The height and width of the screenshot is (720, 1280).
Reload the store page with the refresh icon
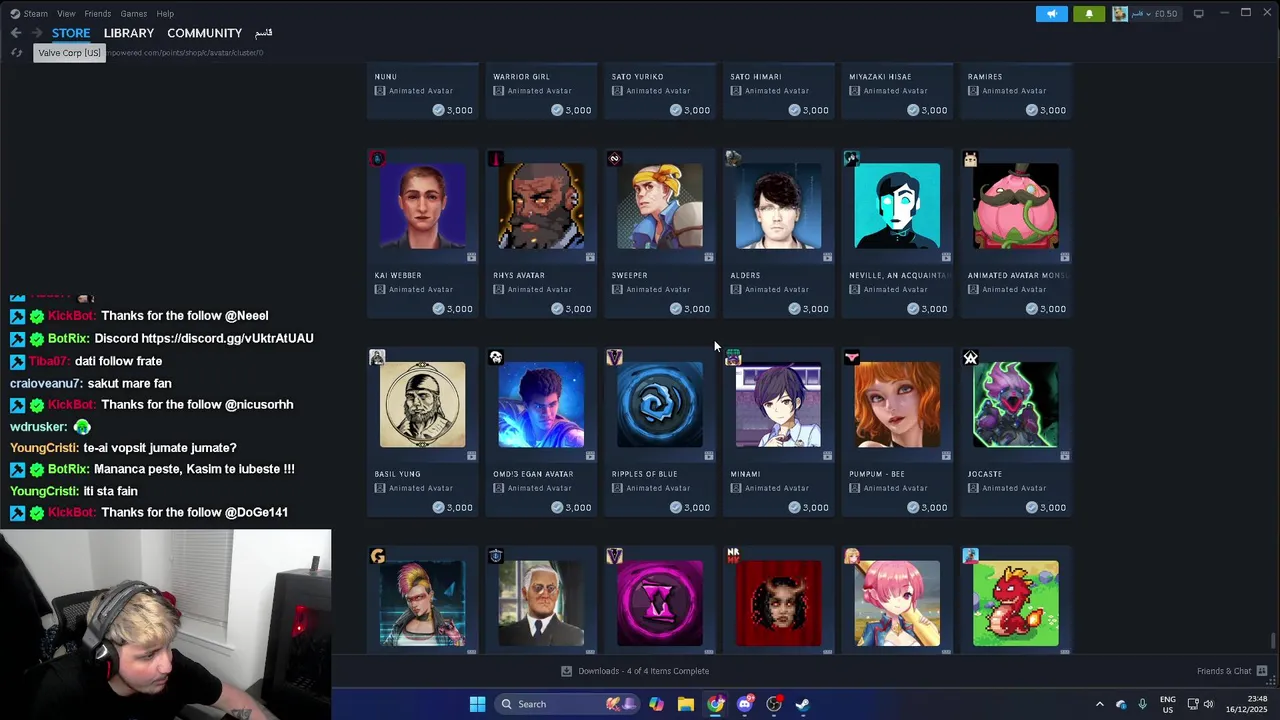point(16,53)
